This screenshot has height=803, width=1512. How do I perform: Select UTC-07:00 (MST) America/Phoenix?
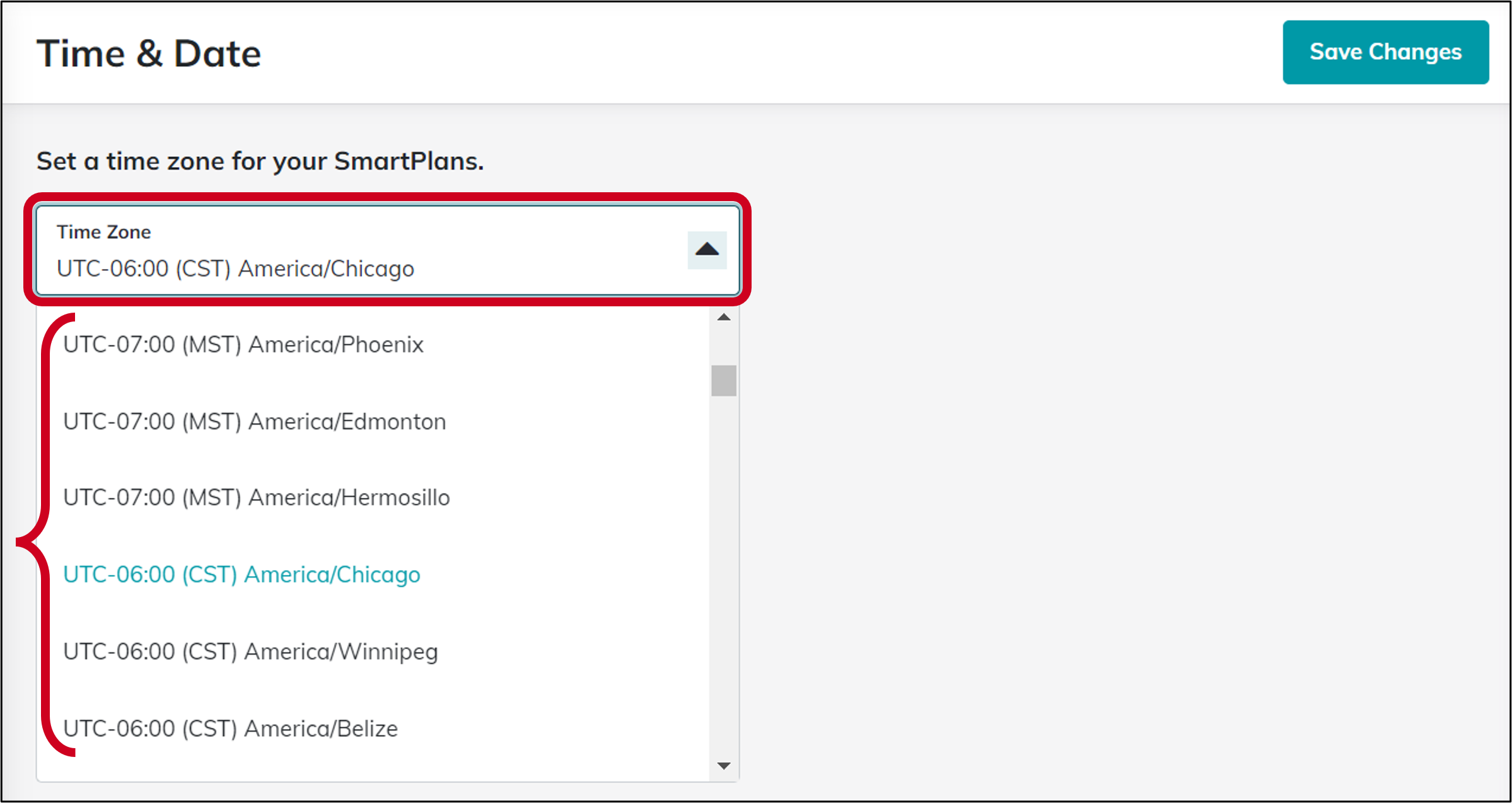point(244,344)
